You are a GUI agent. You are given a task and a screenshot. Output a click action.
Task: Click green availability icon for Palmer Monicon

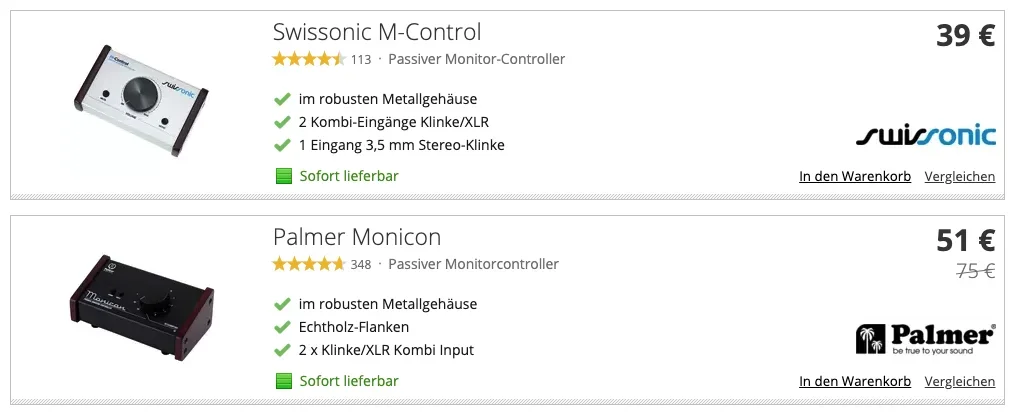[283, 381]
